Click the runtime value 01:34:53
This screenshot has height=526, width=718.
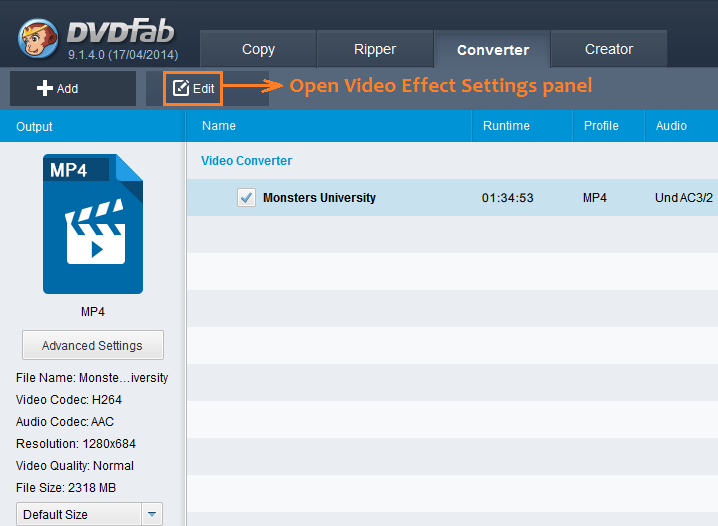pyautogui.click(x=507, y=198)
